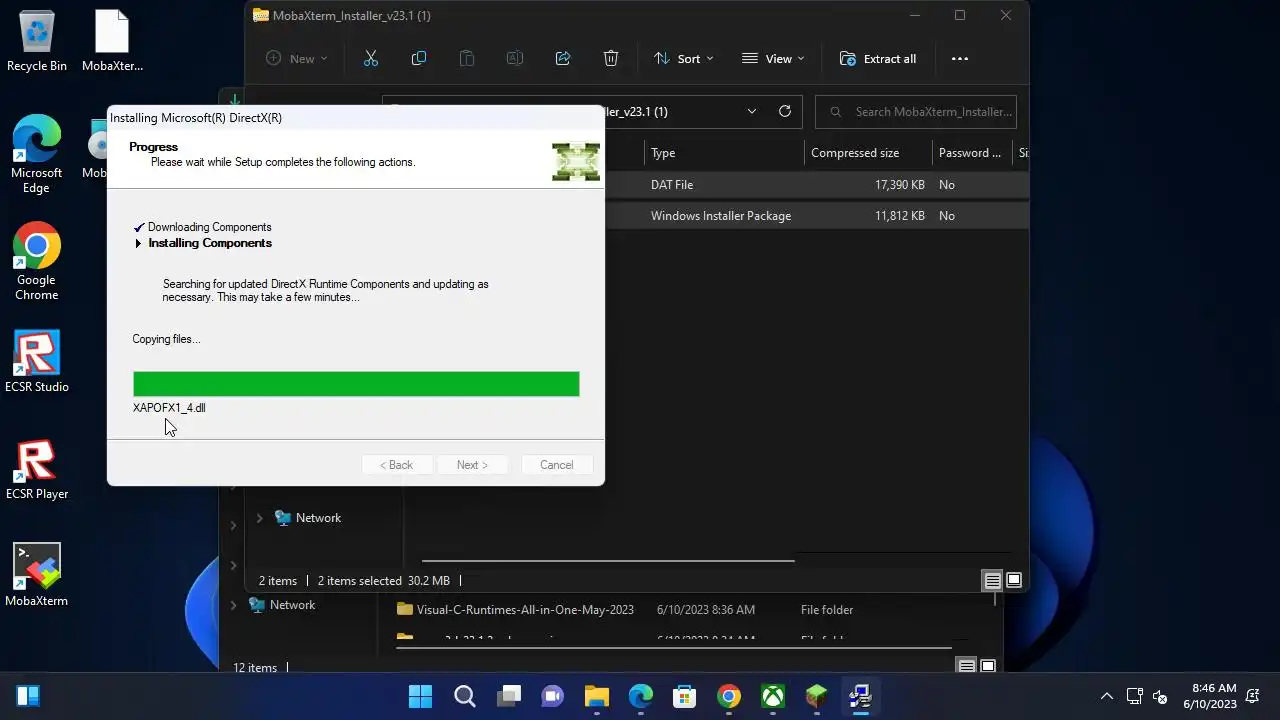The height and width of the screenshot is (720, 1280).
Task: Select the DAT File row
Action: [x=817, y=185]
